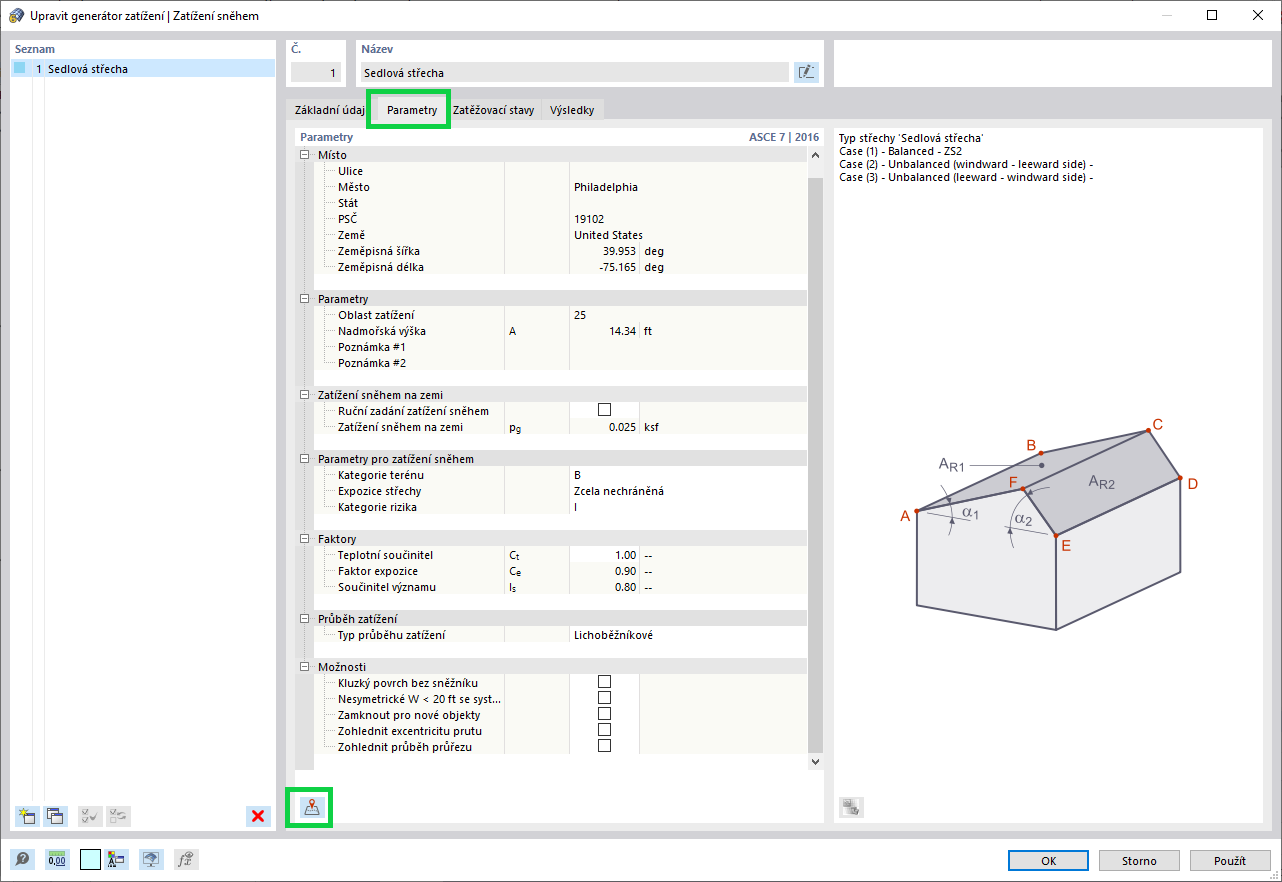Collapse the Možnosti section
The height and width of the screenshot is (882, 1282).
coord(304,666)
